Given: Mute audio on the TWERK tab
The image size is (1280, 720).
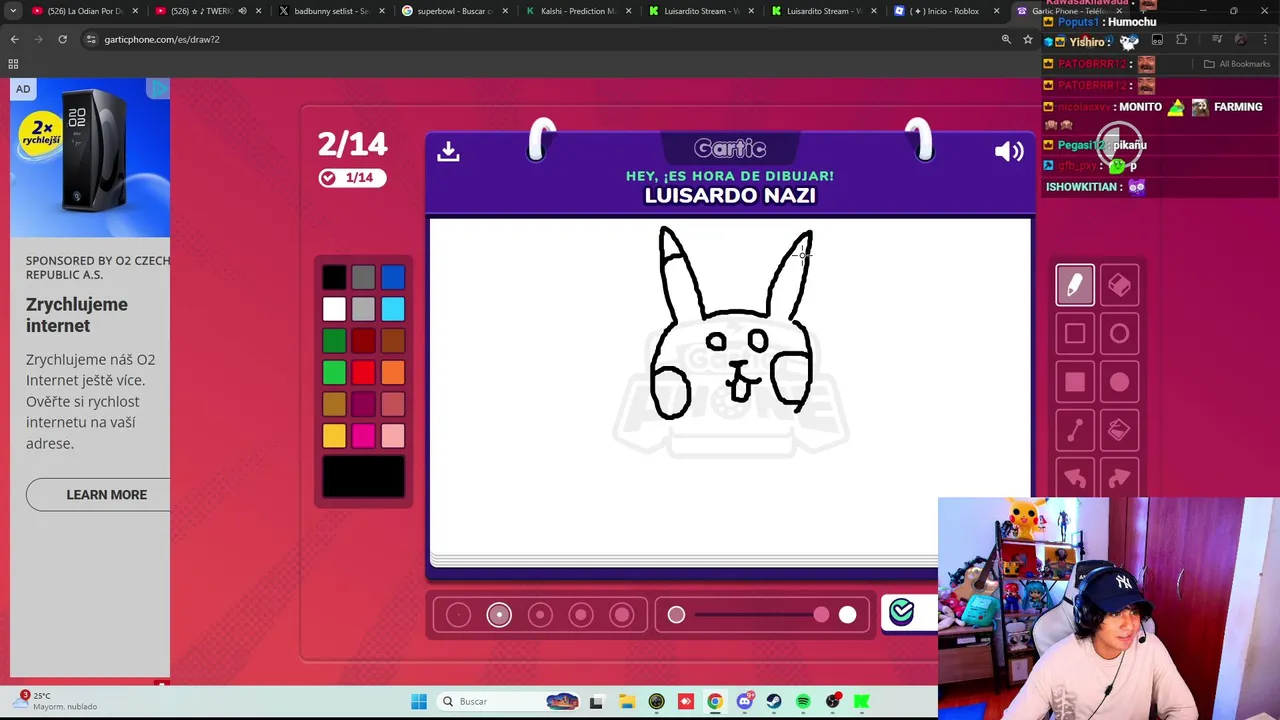Looking at the screenshot, I should [x=242, y=11].
